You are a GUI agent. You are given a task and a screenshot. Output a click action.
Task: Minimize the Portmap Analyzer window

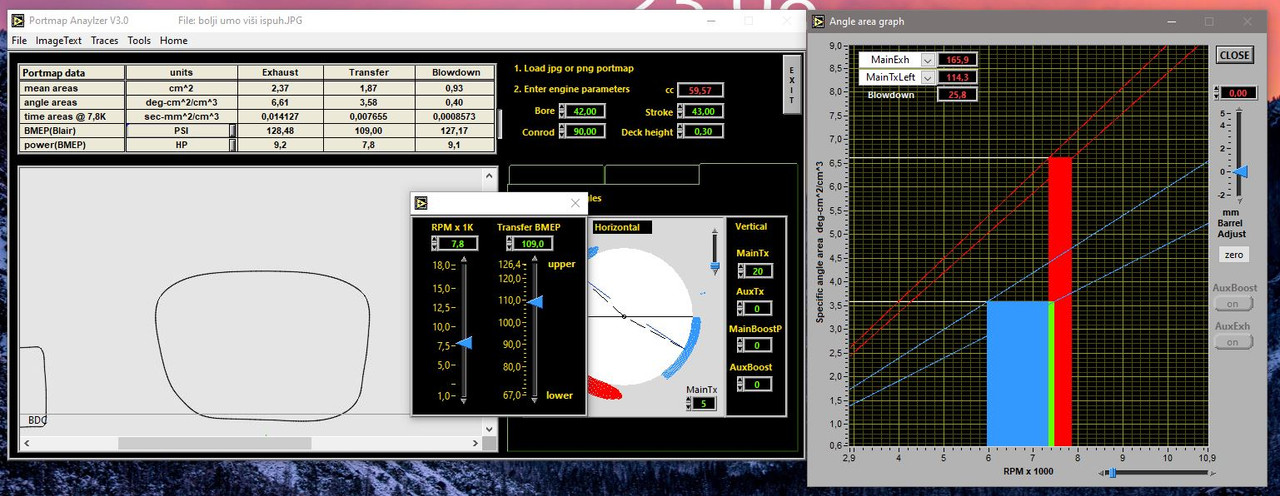(710, 20)
